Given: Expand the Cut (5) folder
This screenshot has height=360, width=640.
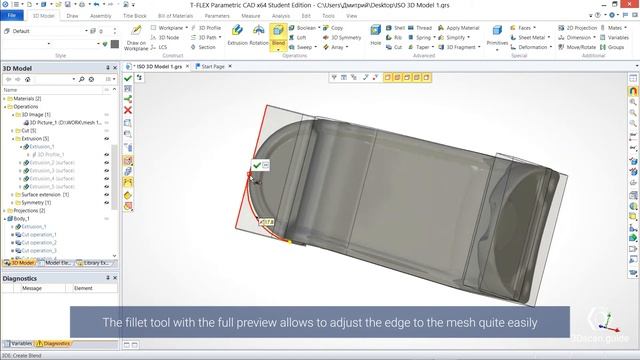Looking at the screenshot, I should click(x=13, y=131).
